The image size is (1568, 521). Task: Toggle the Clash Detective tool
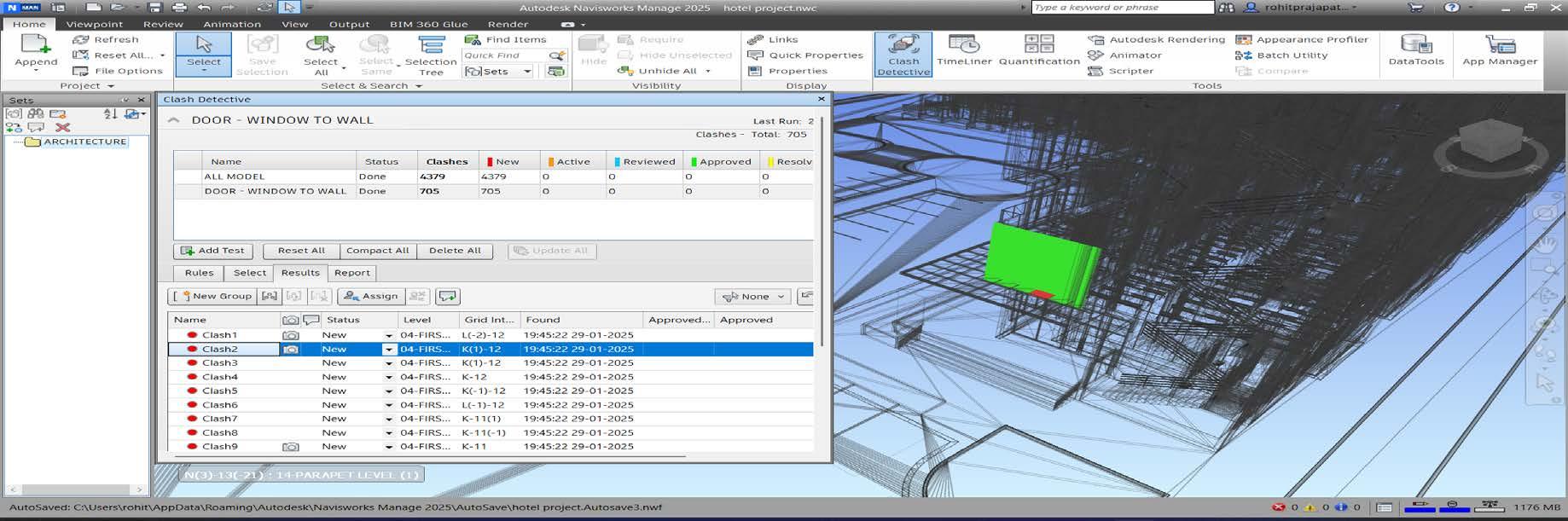(x=903, y=55)
